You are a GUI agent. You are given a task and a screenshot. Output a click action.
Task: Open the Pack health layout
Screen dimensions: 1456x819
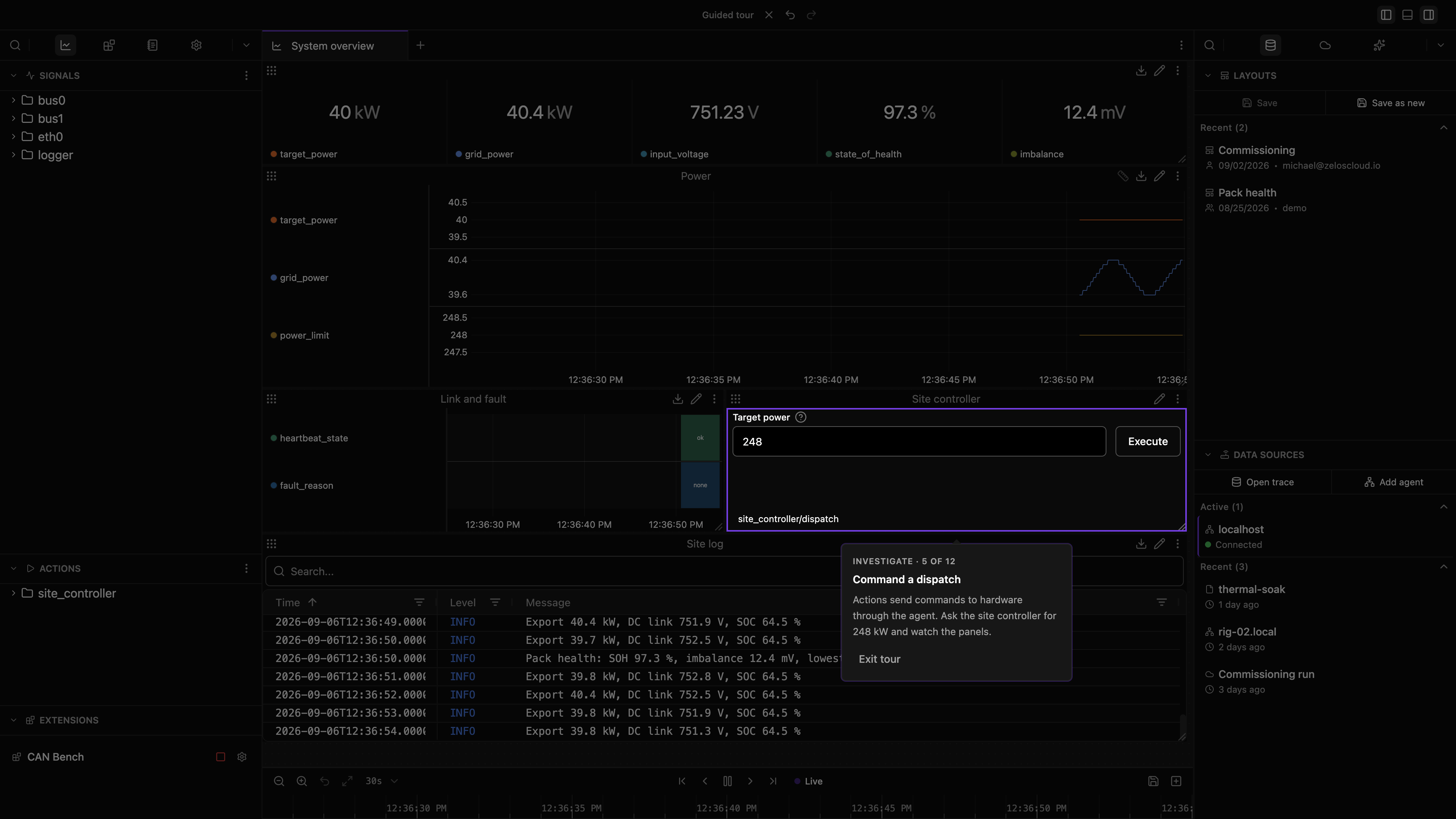(x=1325, y=200)
